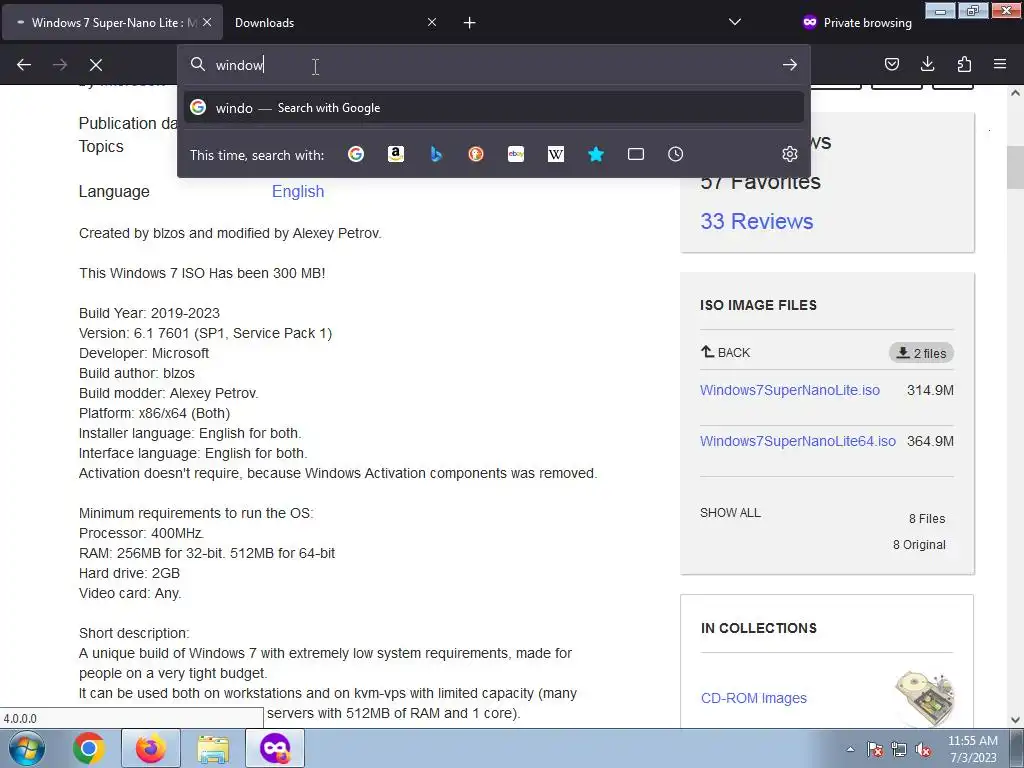The height and width of the screenshot is (768, 1024).
Task: Click the vertical scrollbar thumb
Action: click(x=1015, y=167)
